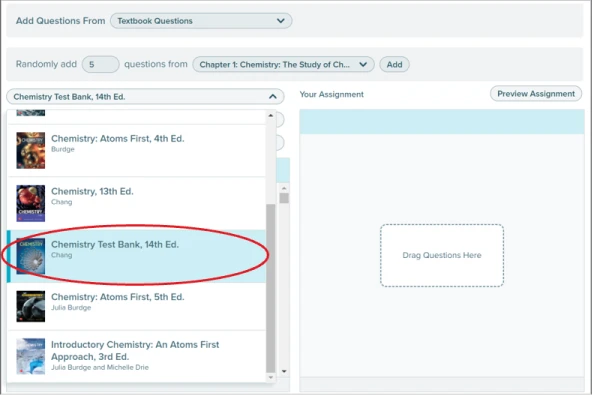Click the question list scrollbar up arrow

click(284, 188)
